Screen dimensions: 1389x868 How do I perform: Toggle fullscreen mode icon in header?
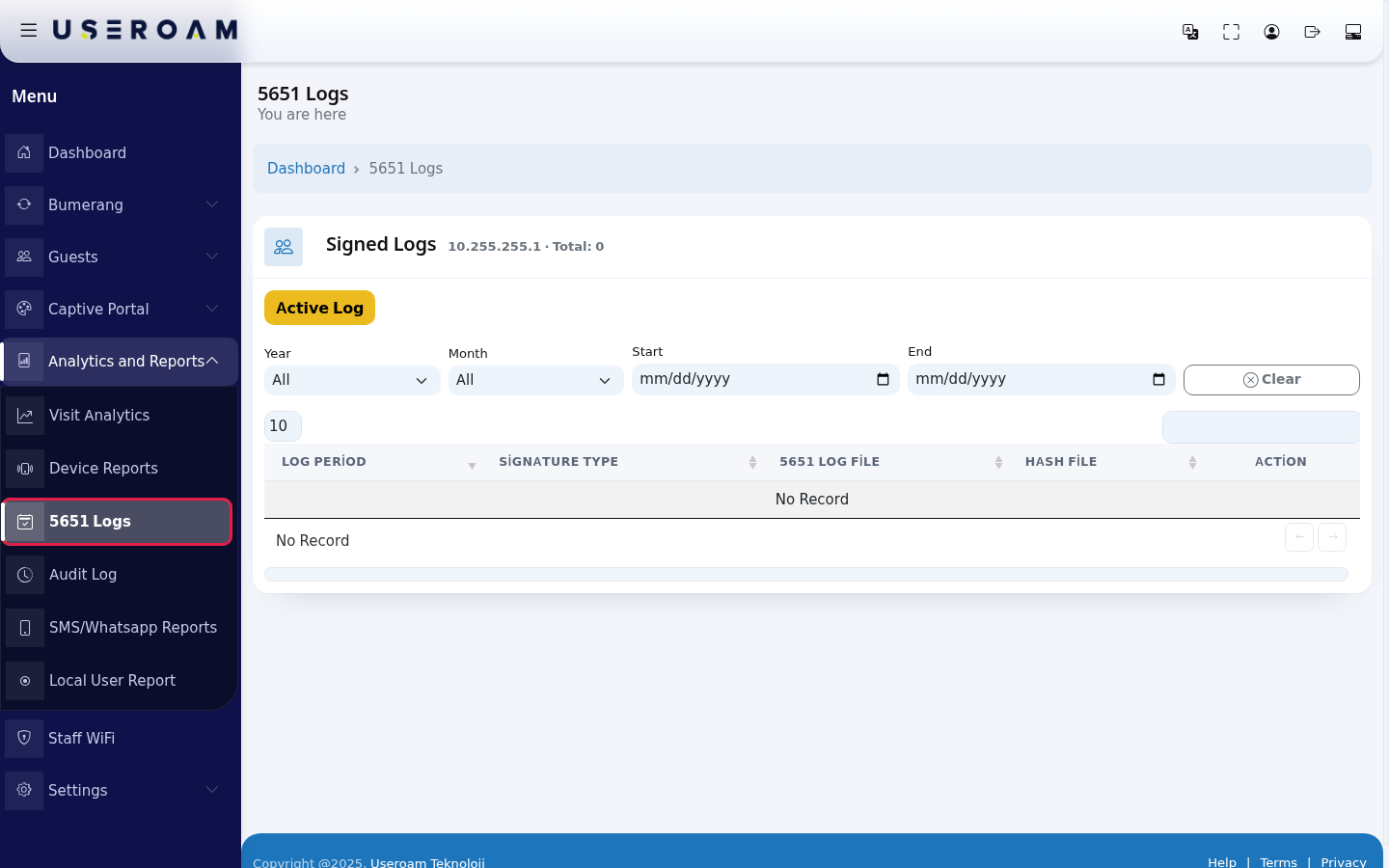[1231, 32]
